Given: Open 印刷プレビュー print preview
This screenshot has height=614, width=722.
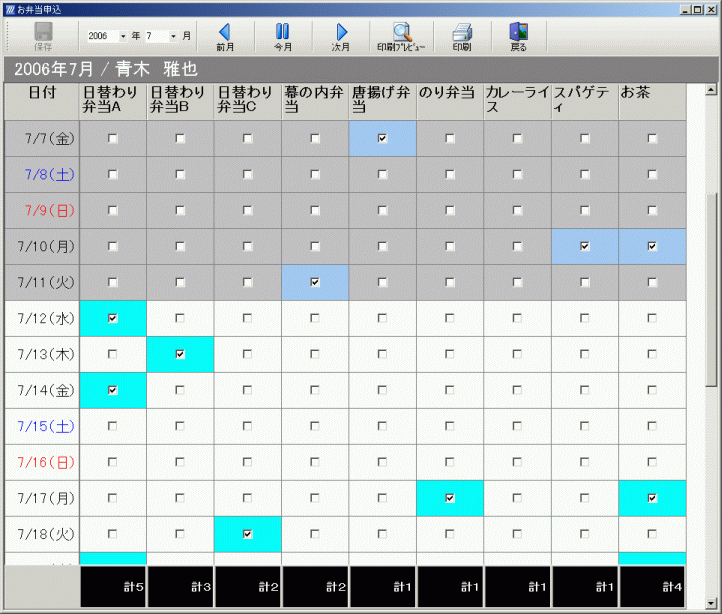Looking at the screenshot, I should [x=401, y=36].
